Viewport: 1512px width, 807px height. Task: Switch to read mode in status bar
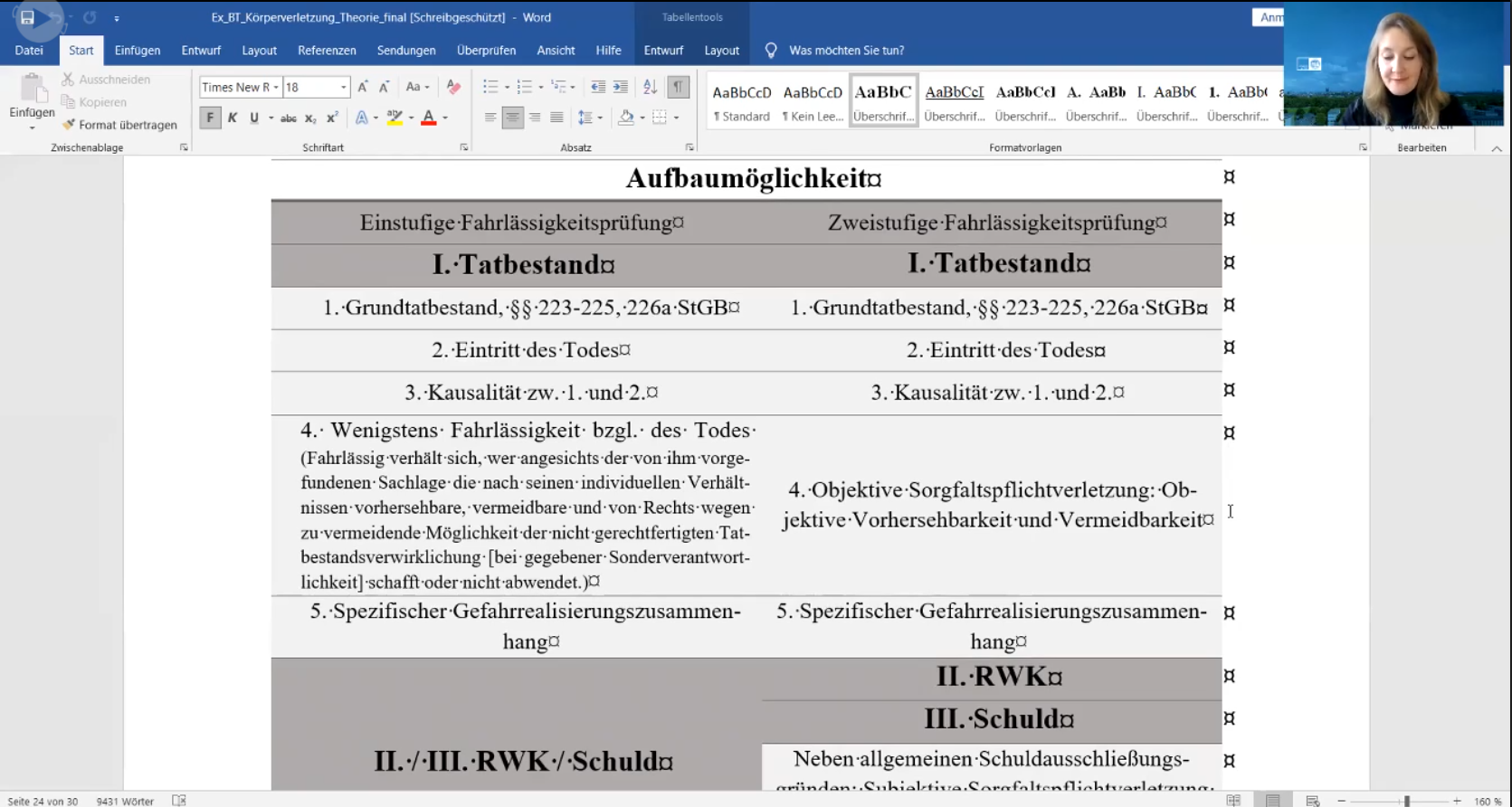1233,801
